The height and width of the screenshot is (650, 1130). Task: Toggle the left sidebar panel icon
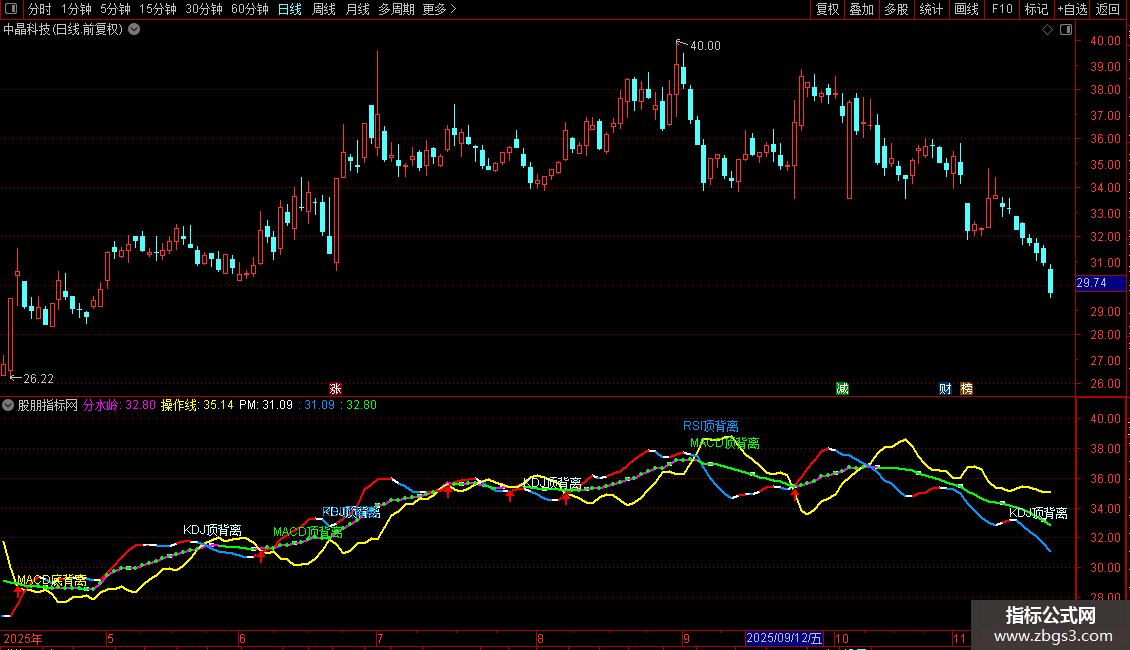pyautogui.click(x=11, y=9)
